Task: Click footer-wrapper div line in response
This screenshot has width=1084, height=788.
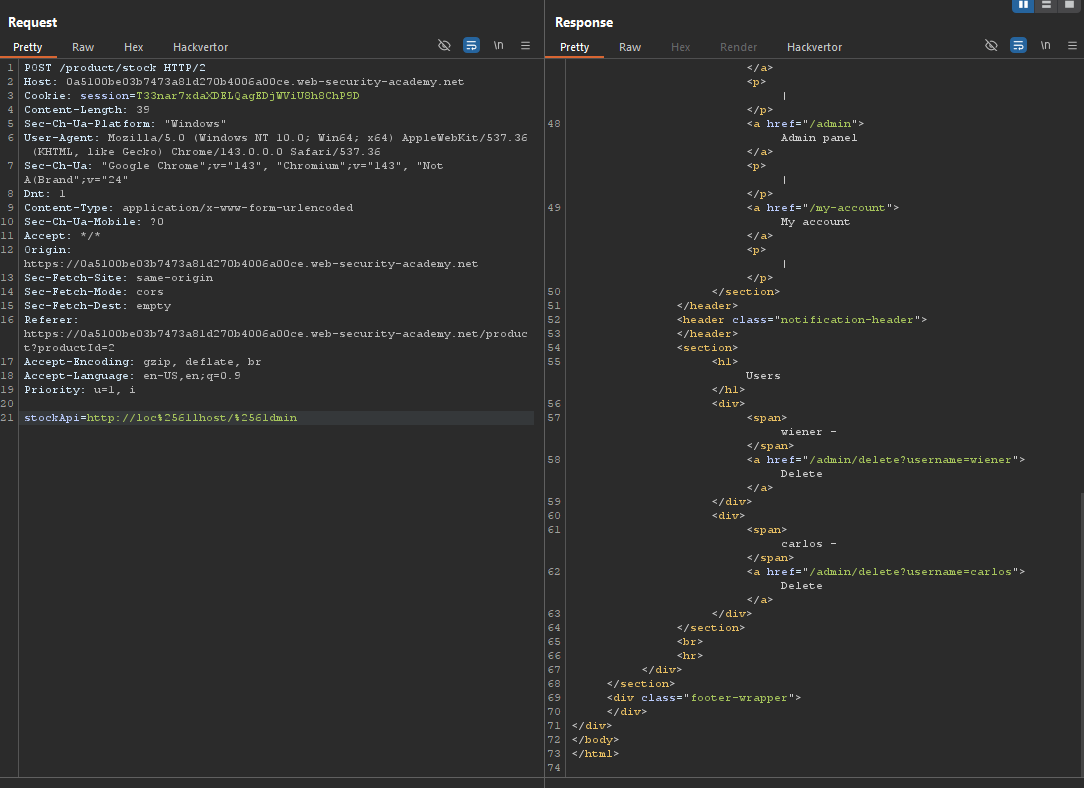Action: (x=704, y=698)
